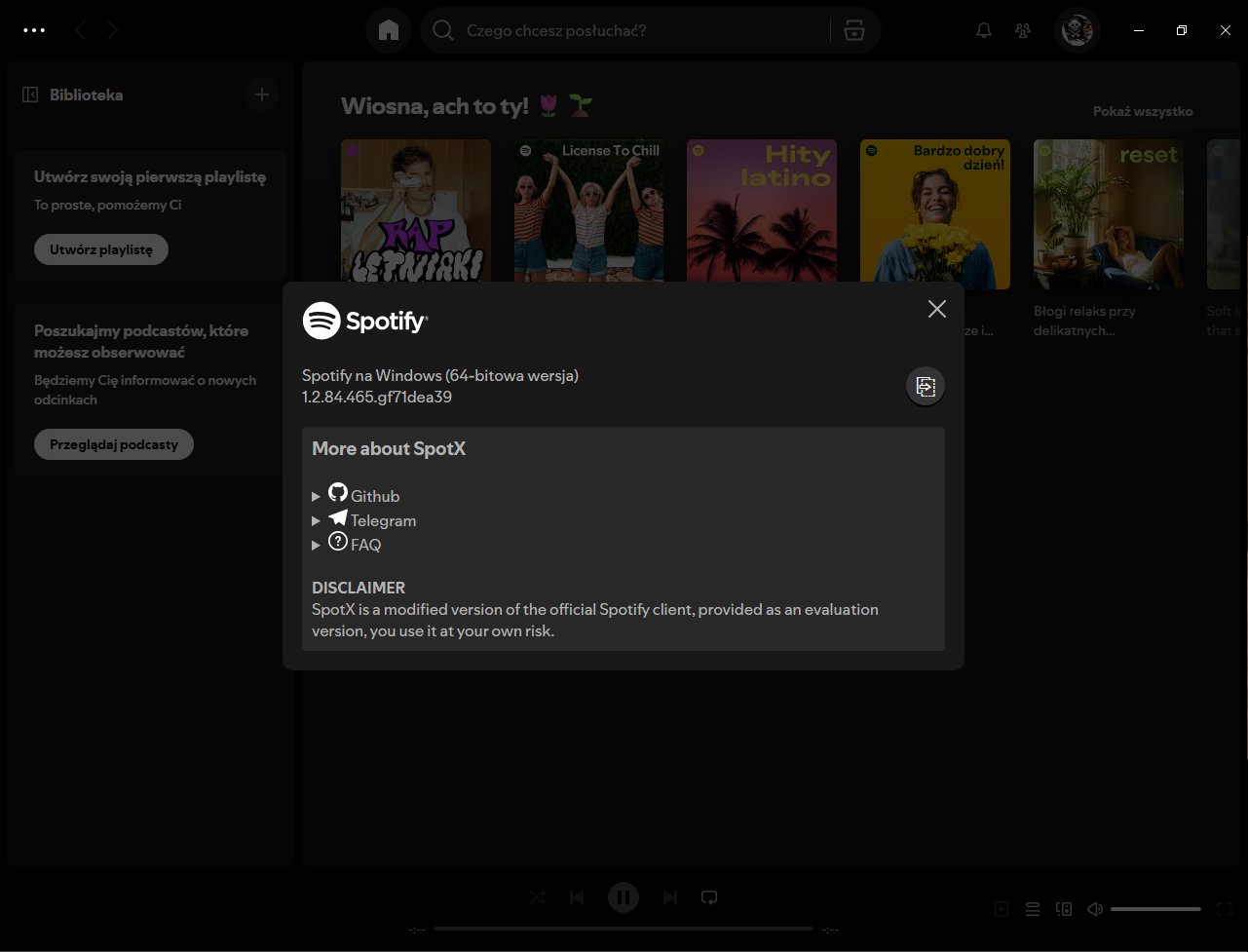Open the playback queue
Screen dimensions: 1248x952
pos(1033,909)
